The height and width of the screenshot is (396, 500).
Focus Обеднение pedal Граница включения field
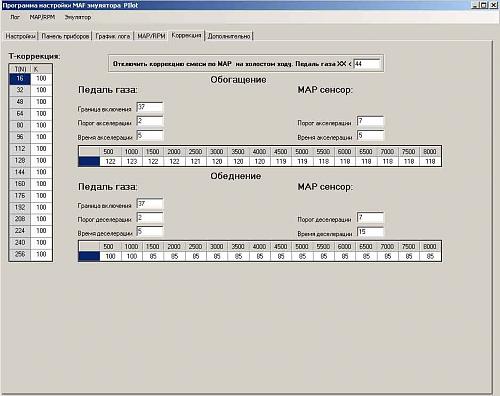coord(150,204)
